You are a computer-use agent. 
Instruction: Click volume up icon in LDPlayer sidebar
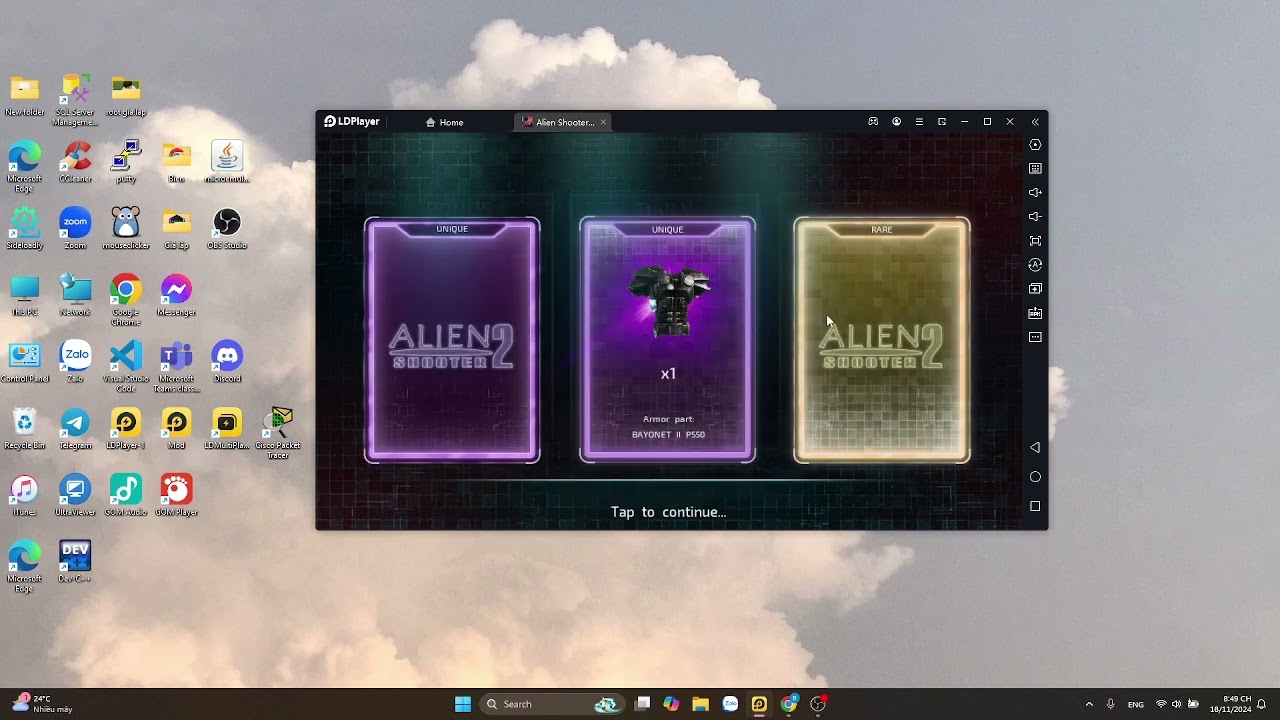pyautogui.click(x=1035, y=193)
